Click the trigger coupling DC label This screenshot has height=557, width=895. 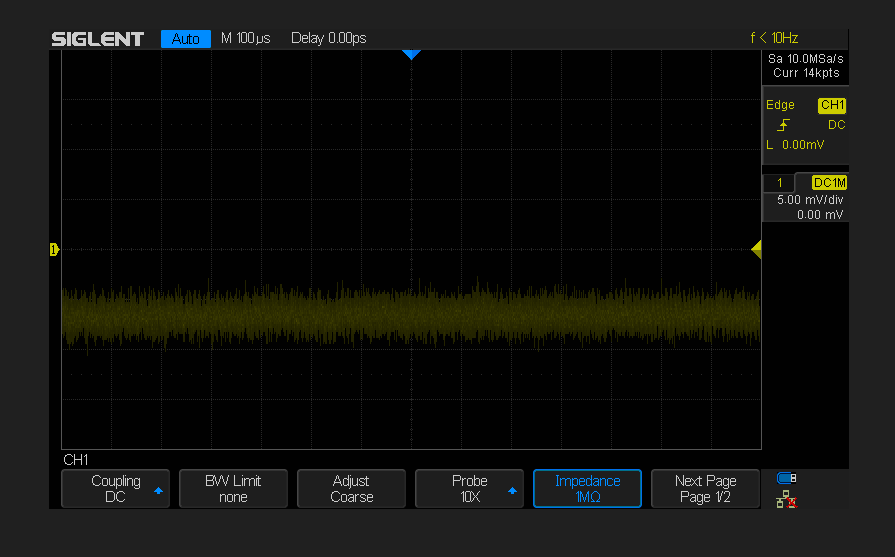click(836, 125)
